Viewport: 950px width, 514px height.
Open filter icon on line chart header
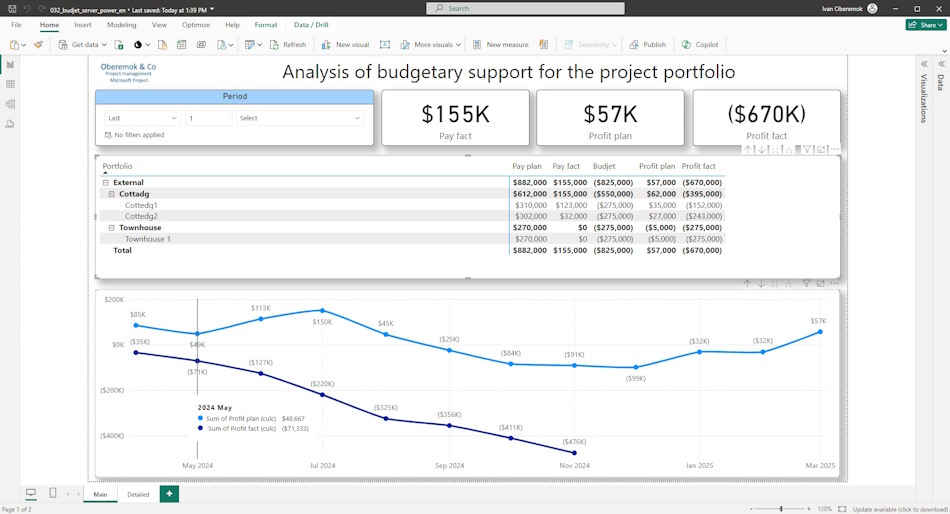click(x=806, y=284)
